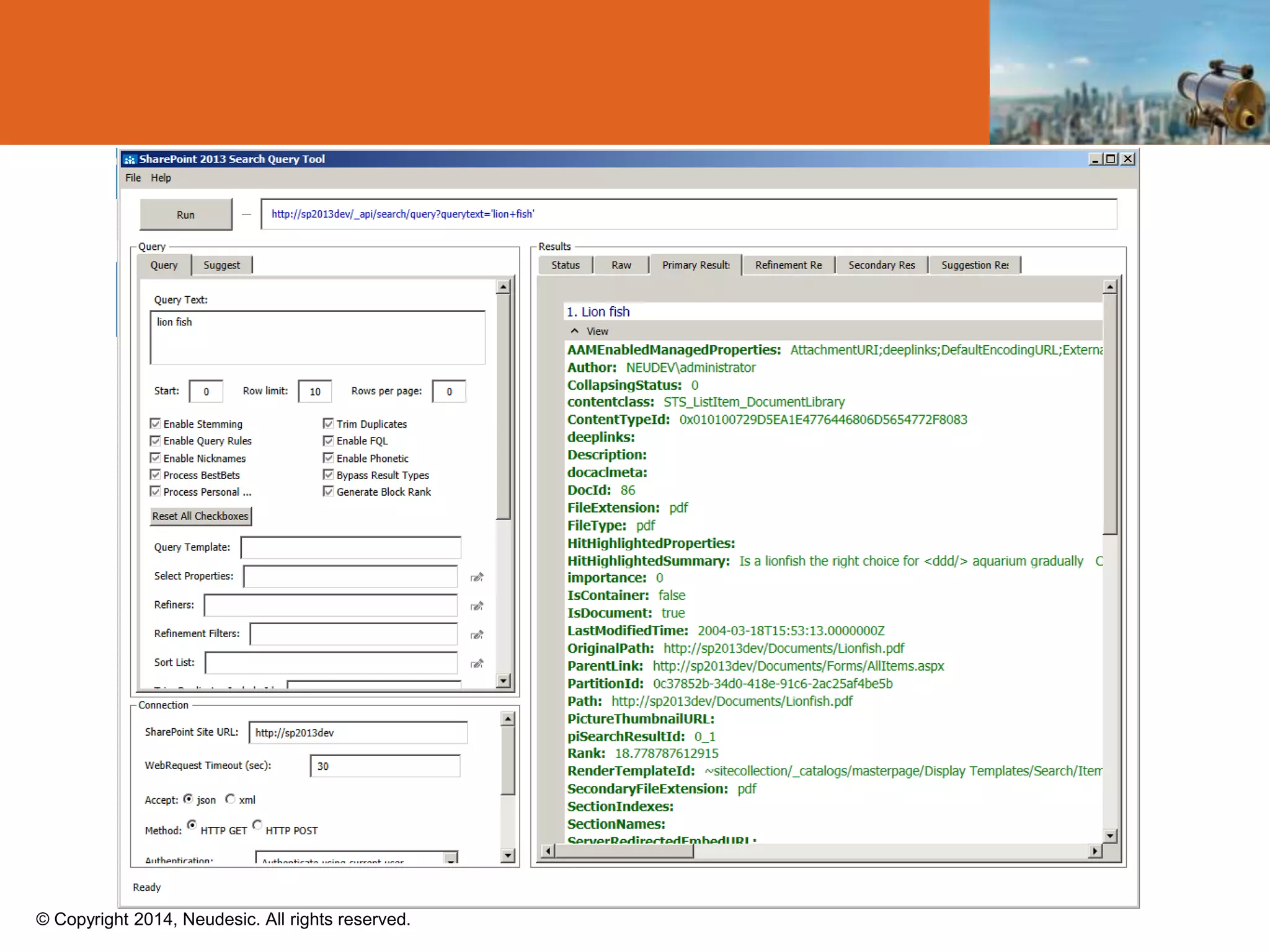Image resolution: width=1270 pixels, height=952 pixels.
Task: Click into the Query Template input field
Action: point(350,547)
